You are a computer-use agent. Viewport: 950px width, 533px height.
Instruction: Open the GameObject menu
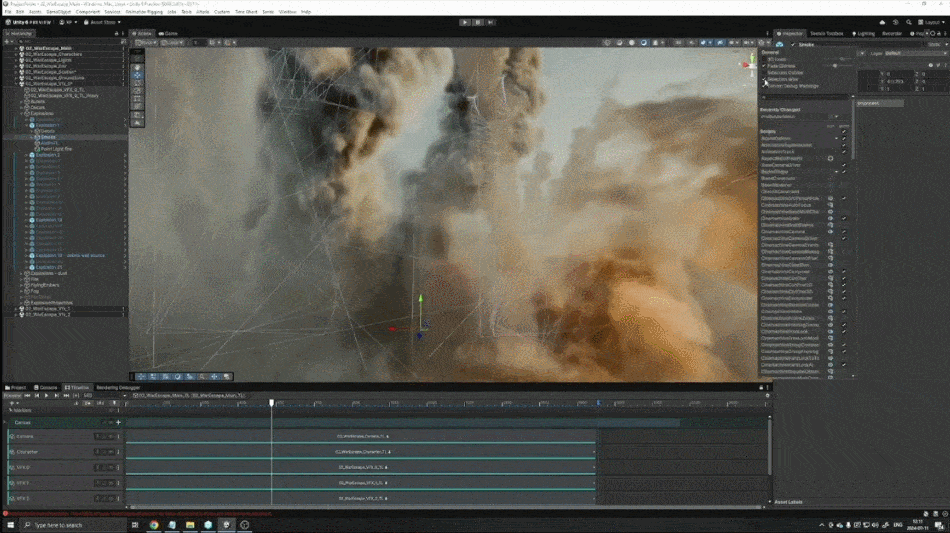pyautogui.click(x=59, y=12)
